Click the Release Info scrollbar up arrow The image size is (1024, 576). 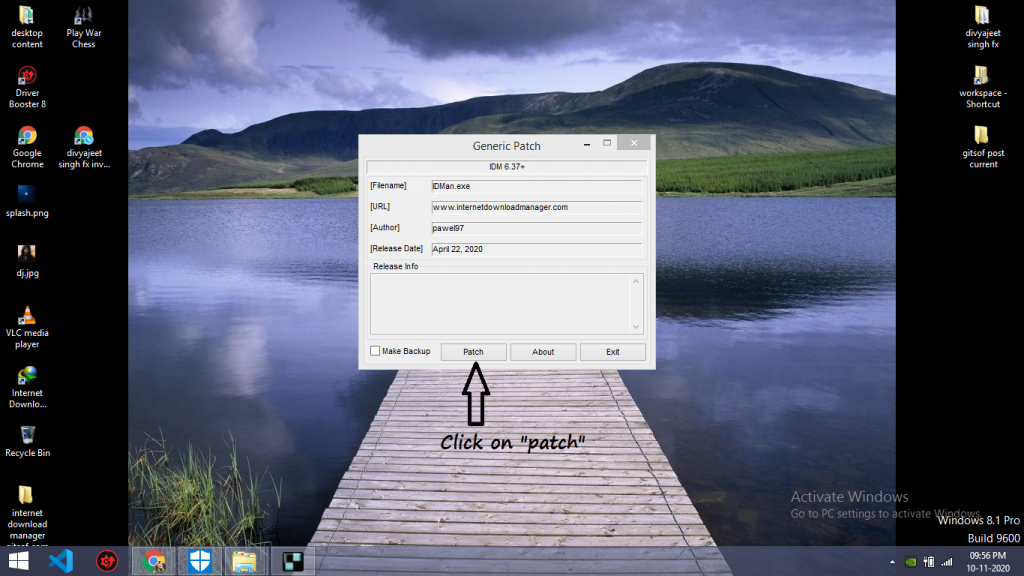tap(636, 281)
